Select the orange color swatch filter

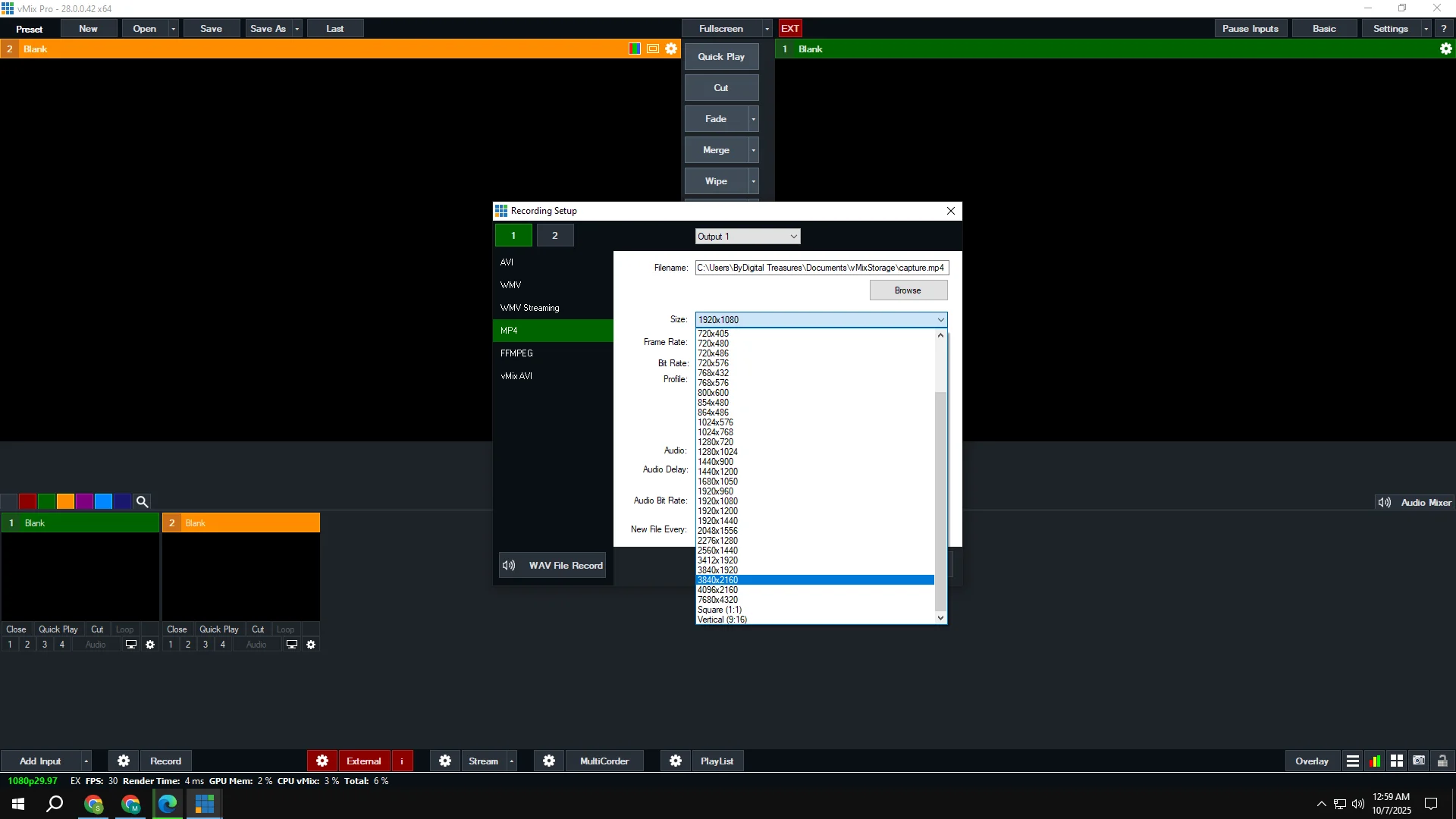pos(65,501)
